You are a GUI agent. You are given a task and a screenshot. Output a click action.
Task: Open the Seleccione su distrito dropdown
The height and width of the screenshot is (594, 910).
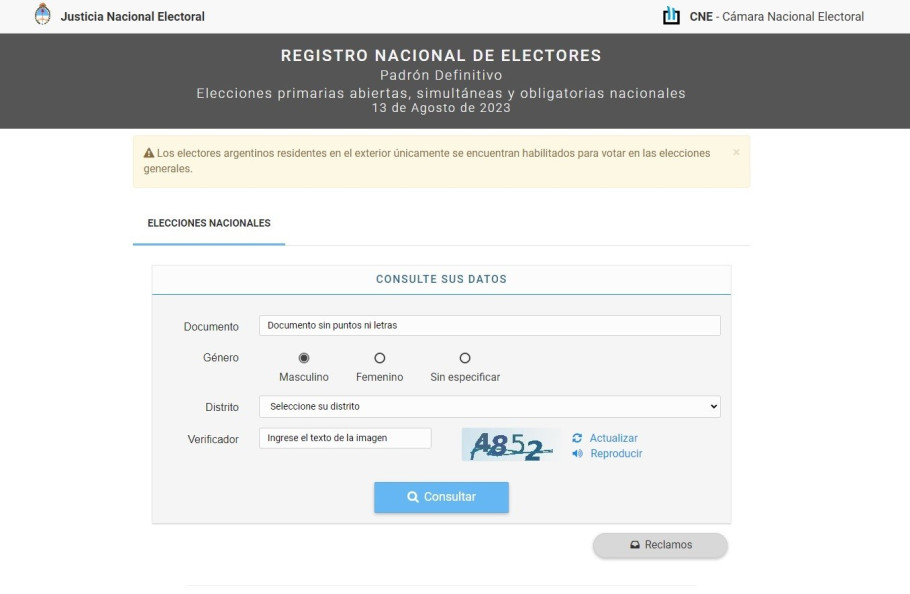490,407
